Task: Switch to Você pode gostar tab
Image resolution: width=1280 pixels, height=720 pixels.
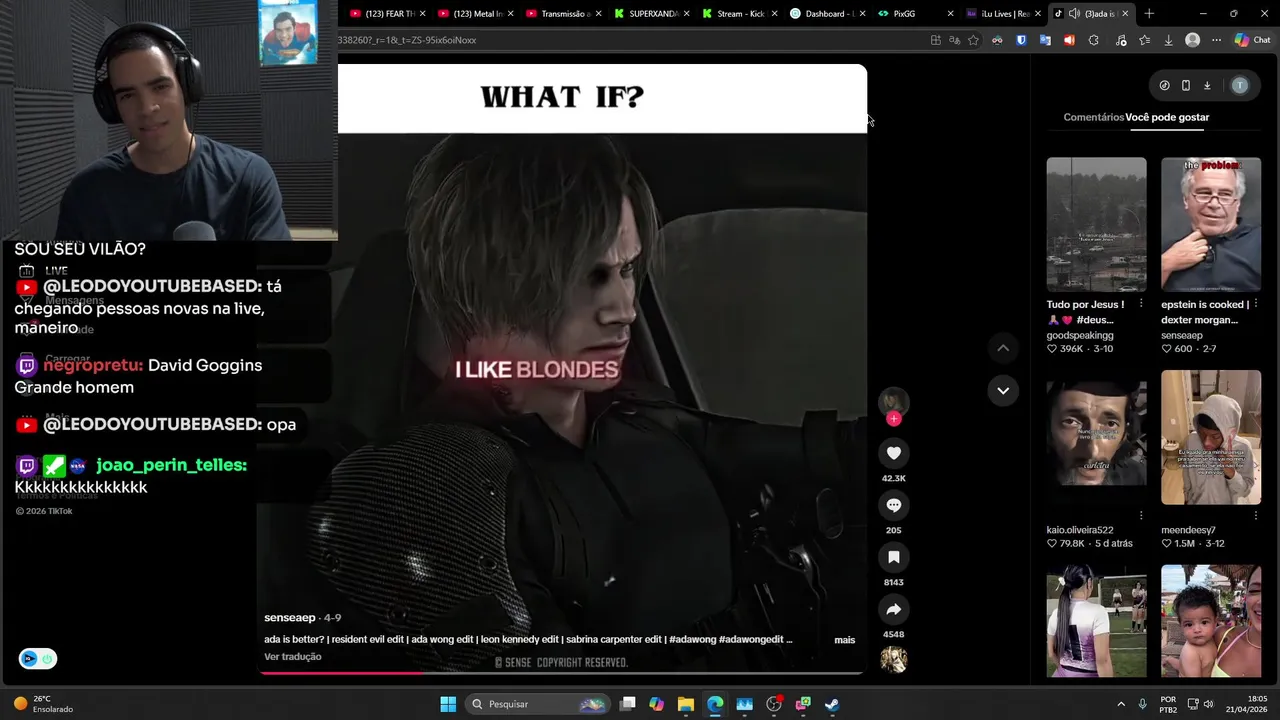Action: (x=1167, y=117)
